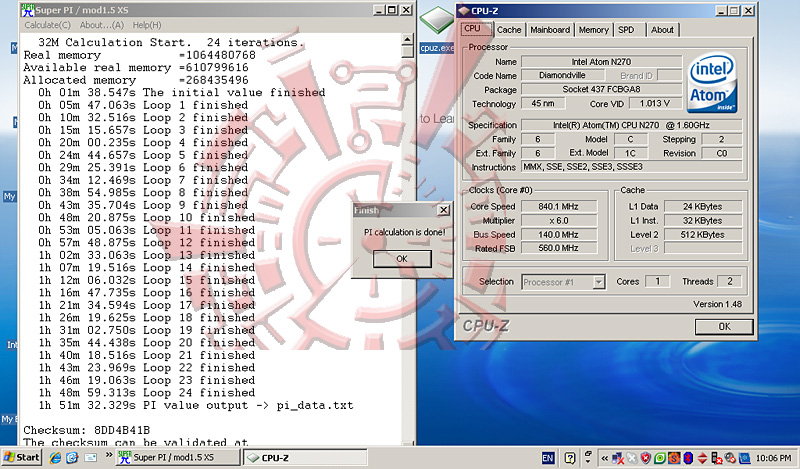800x469 pixels.
Task: Expand the Processor #1 selection dropdown
Action: click(x=599, y=282)
